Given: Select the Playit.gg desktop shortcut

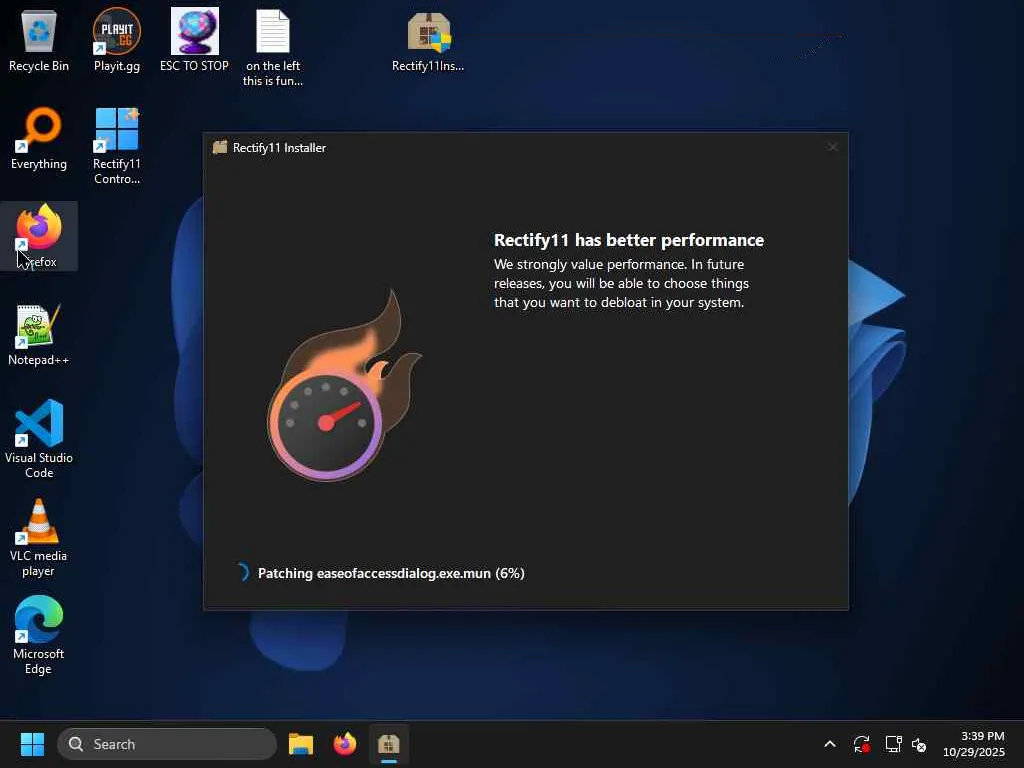Looking at the screenshot, I should tap(116, 40).
